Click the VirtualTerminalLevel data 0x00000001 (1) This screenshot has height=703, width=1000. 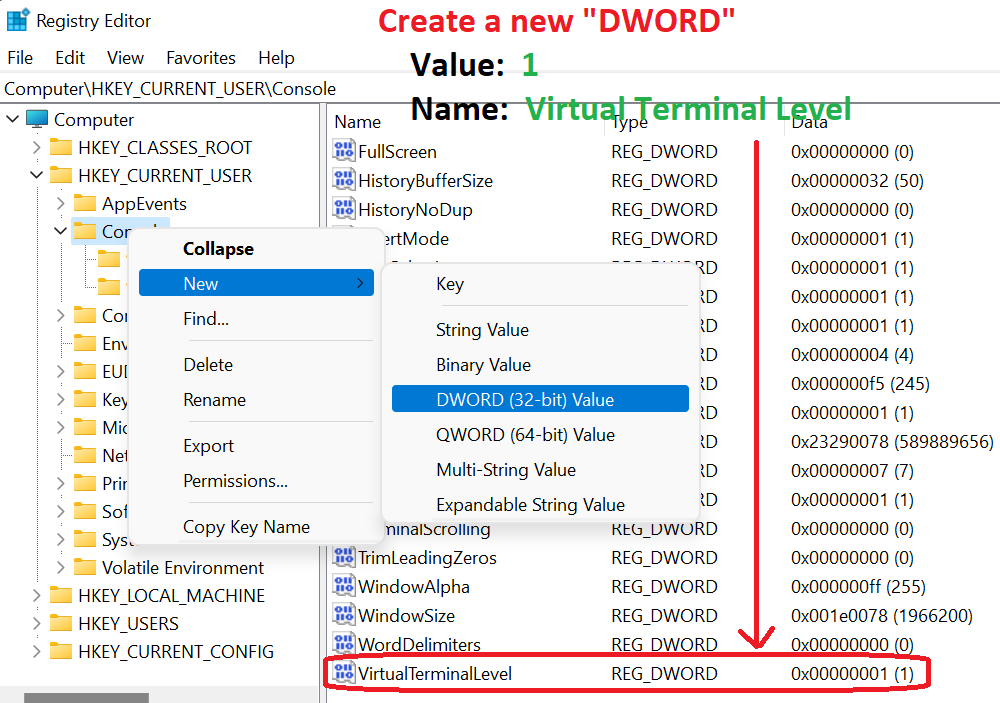point(852,674)
